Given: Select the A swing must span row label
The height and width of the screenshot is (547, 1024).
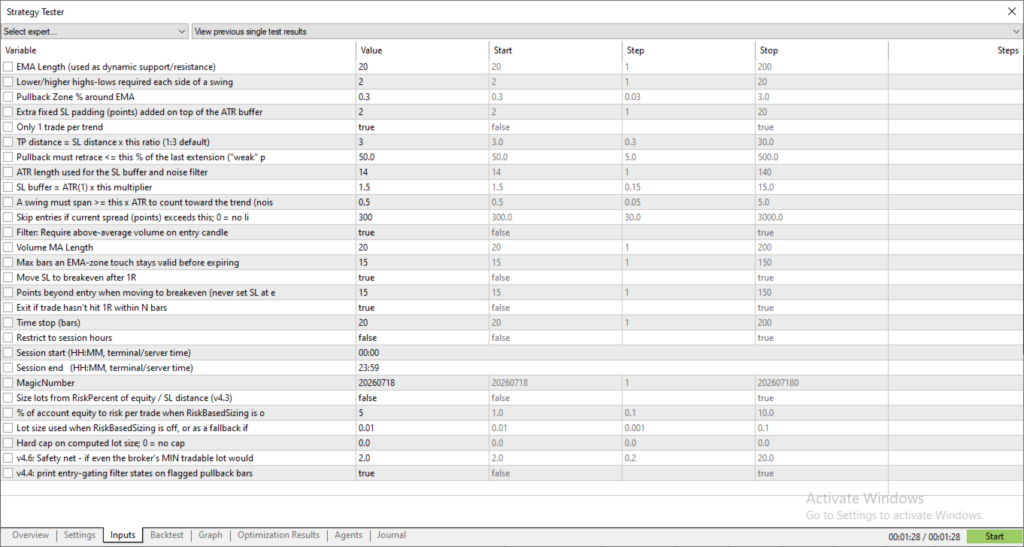Looking at the screenshot, I should click(x=144, y=202).
